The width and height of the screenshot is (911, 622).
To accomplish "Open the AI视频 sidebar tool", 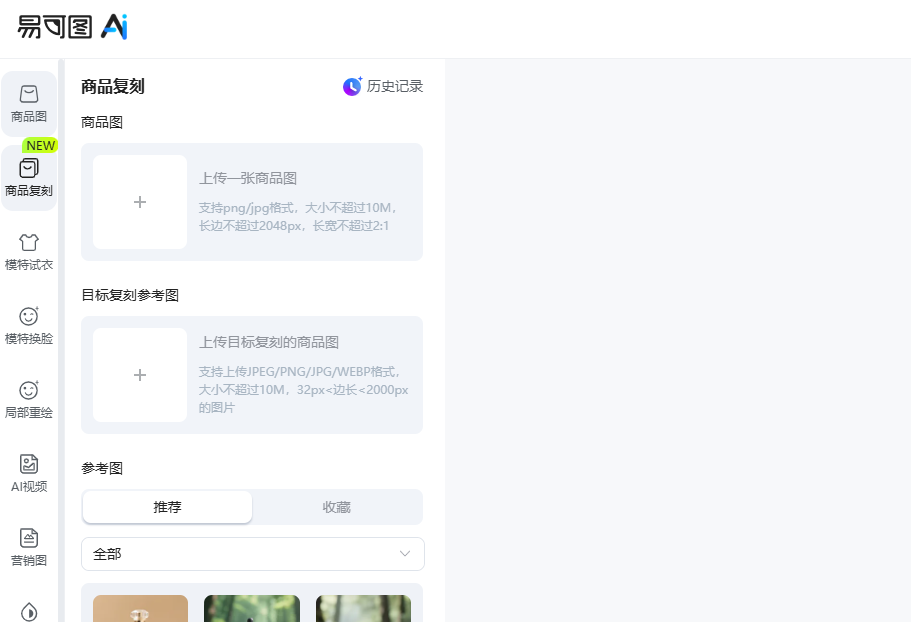I will click(29, 464).
